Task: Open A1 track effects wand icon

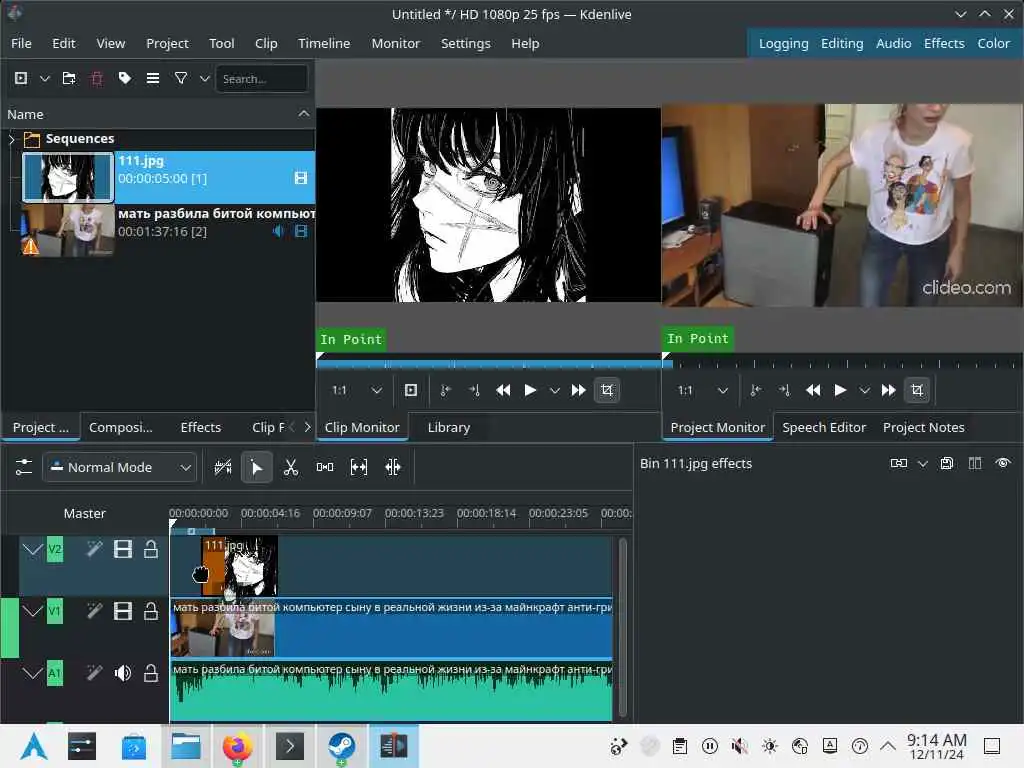Action: click(95, 673)
